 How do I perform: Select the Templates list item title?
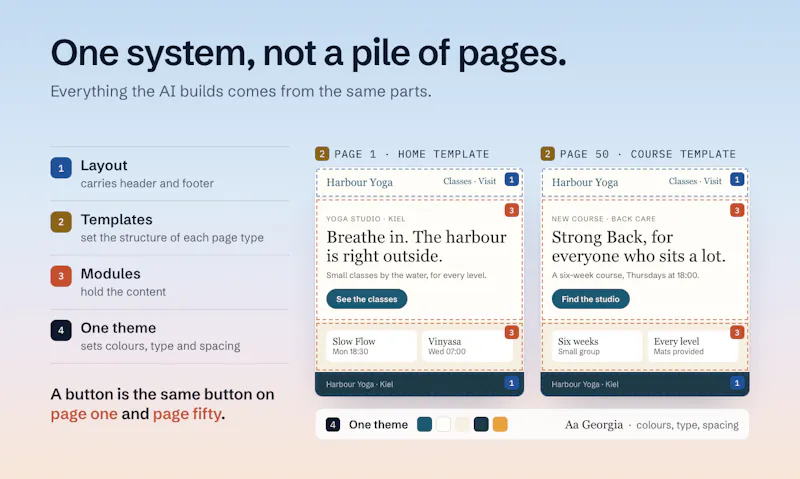point(116,219)
